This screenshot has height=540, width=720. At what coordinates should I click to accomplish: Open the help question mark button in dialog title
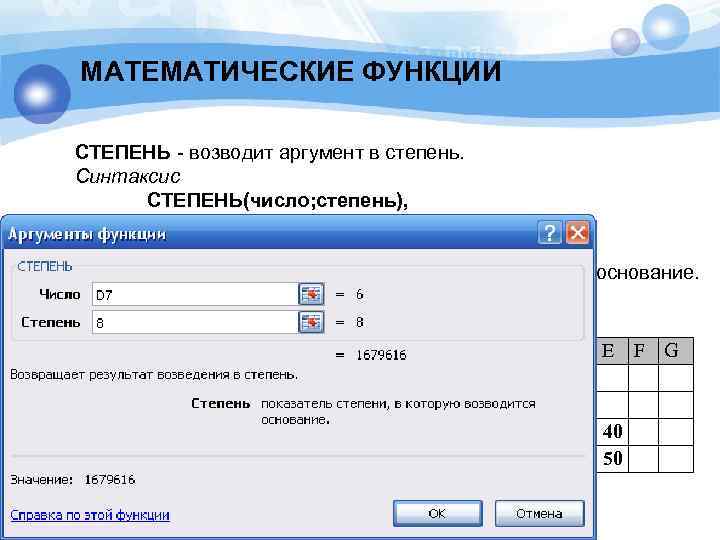click(549, 233)
